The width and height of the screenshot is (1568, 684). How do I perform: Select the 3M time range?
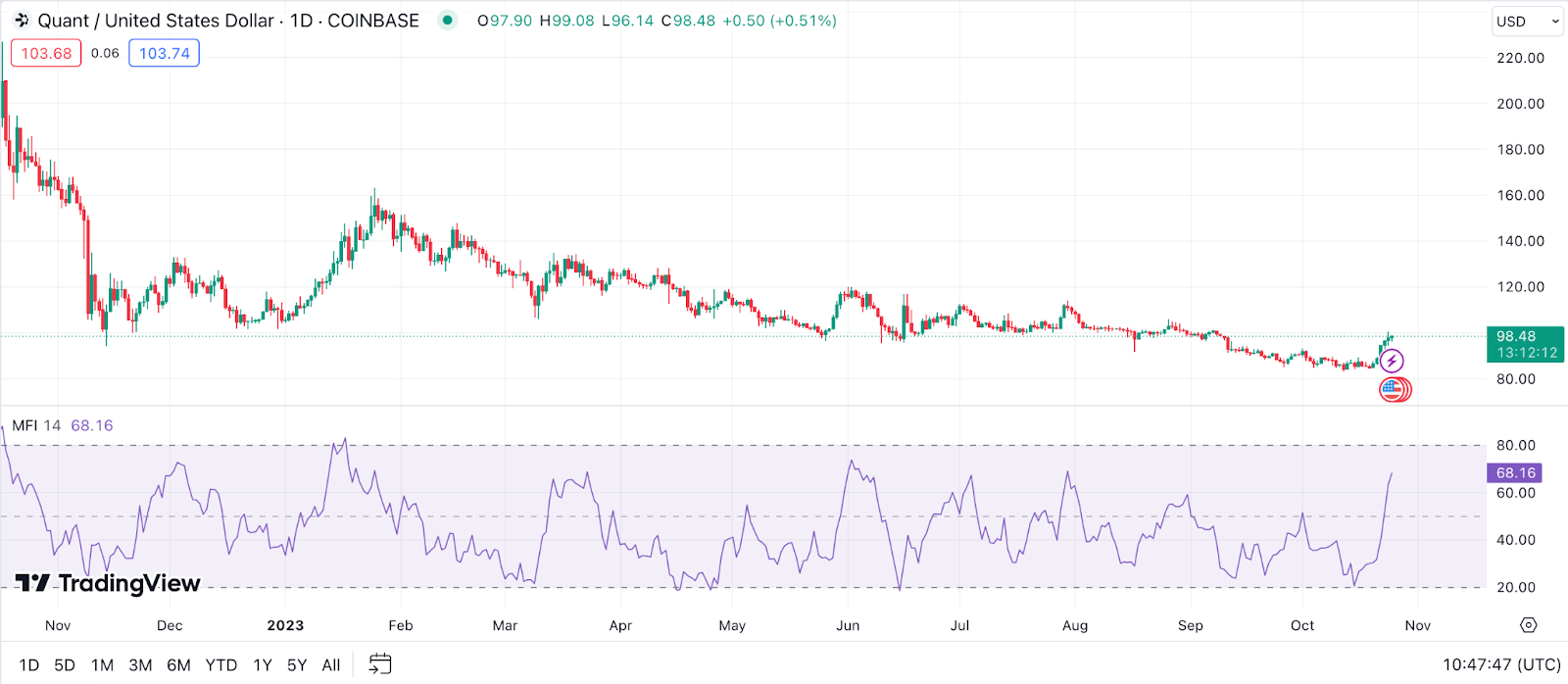coord(140,665)
